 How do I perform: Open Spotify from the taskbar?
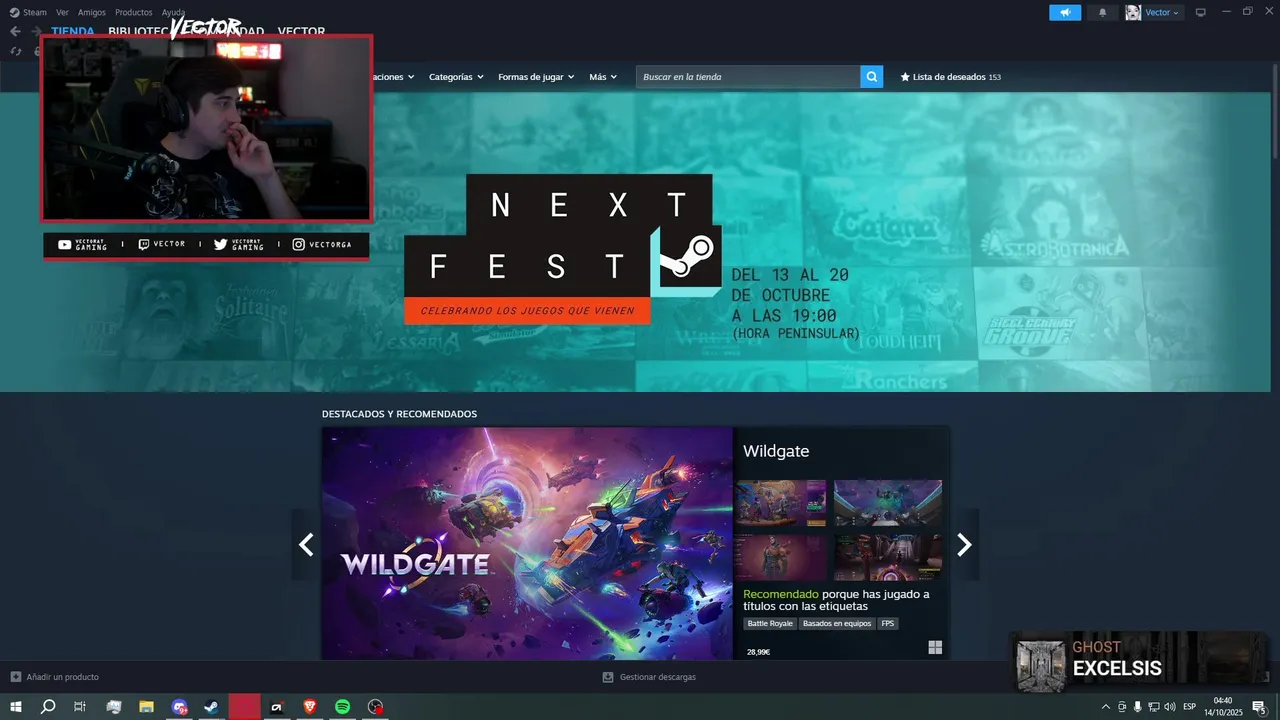point(342,707)
